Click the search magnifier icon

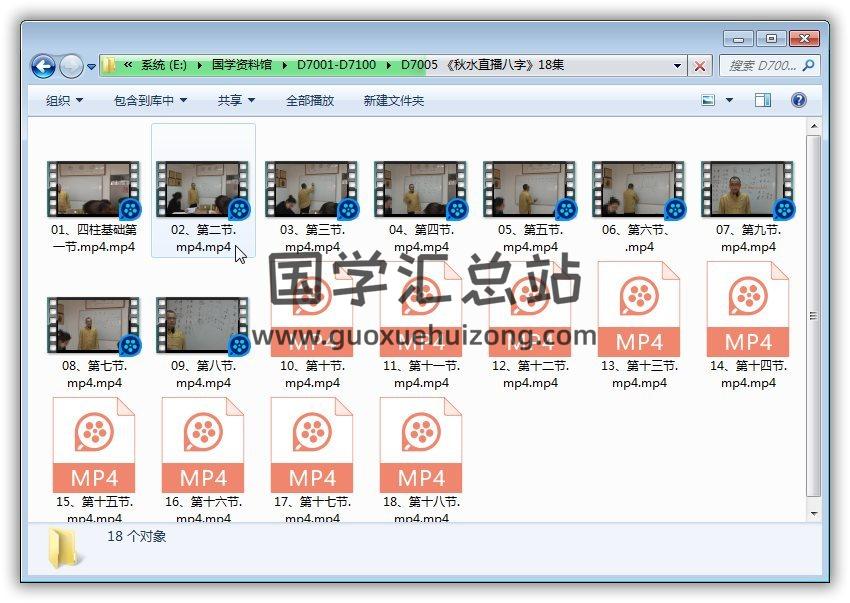coord(808,66)
